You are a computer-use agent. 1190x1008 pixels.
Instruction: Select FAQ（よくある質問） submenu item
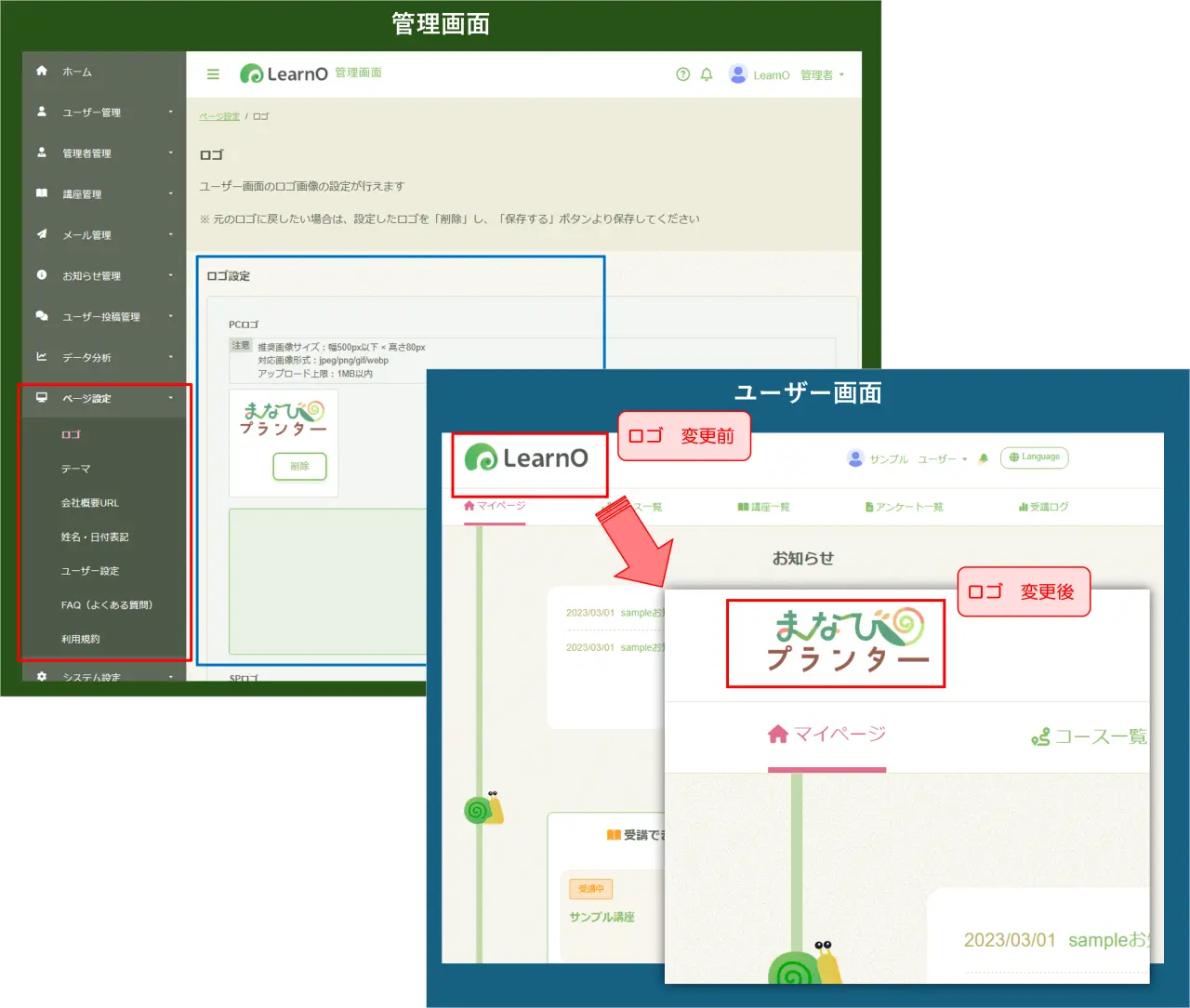[x=107, y=604]
